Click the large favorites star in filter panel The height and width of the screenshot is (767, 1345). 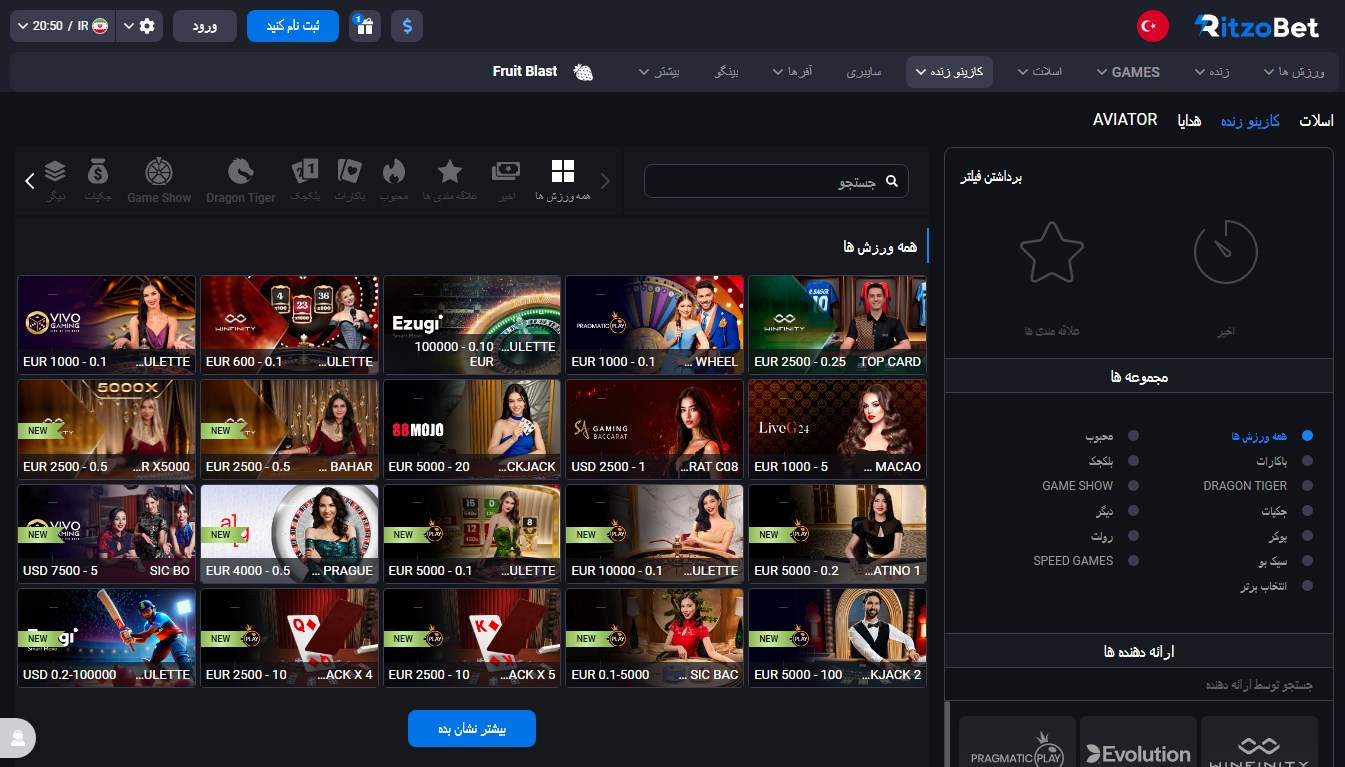(1051, 252)
